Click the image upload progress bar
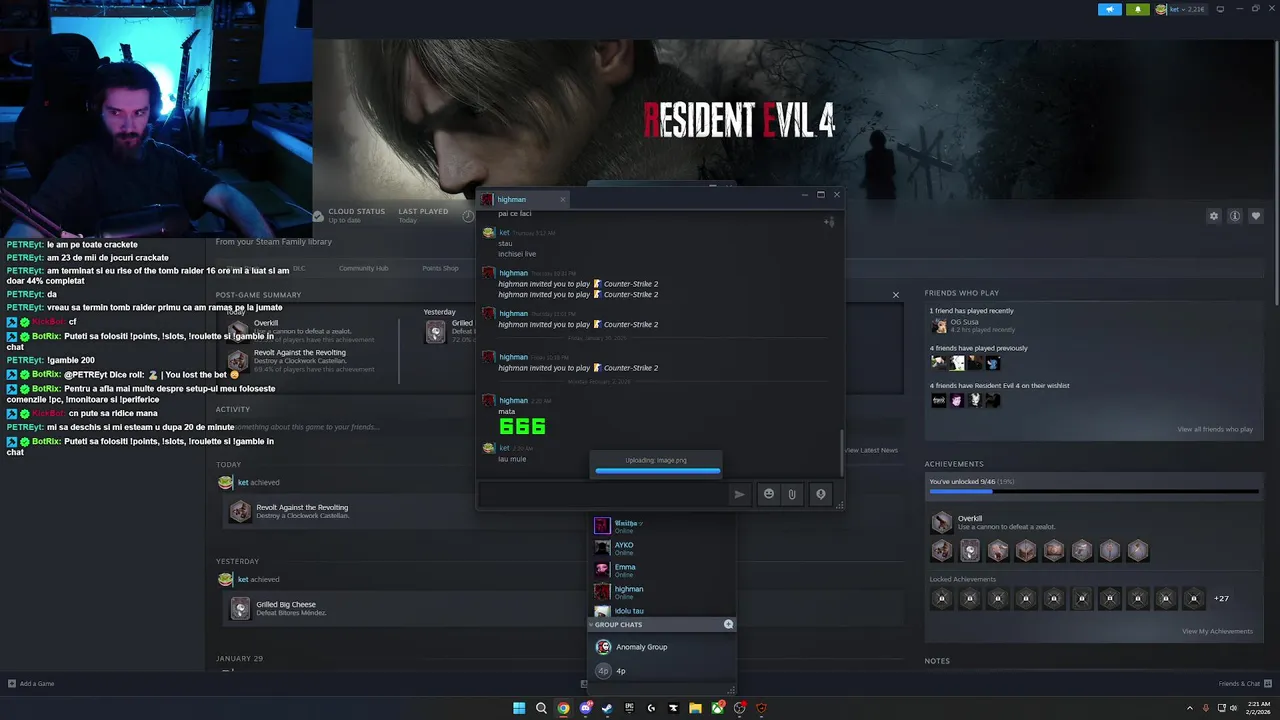 click(x=657, y=470)
